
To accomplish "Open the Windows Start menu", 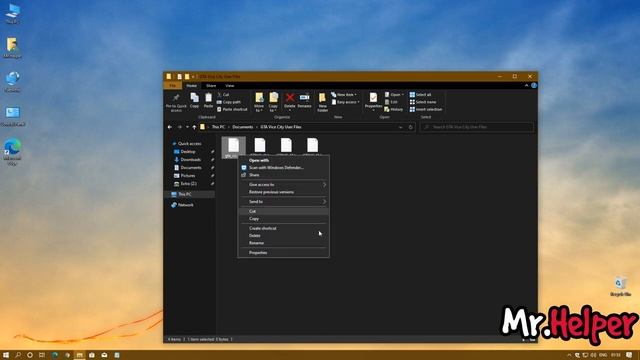I will click(6, 355).
